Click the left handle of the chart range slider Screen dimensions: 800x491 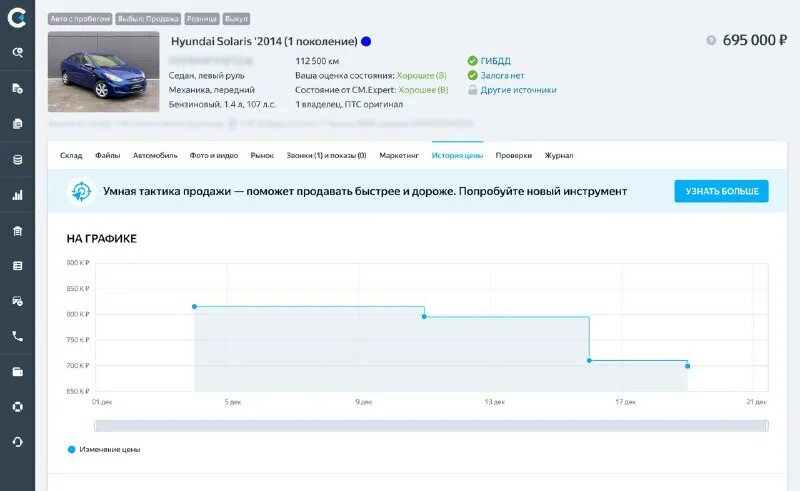96,426
